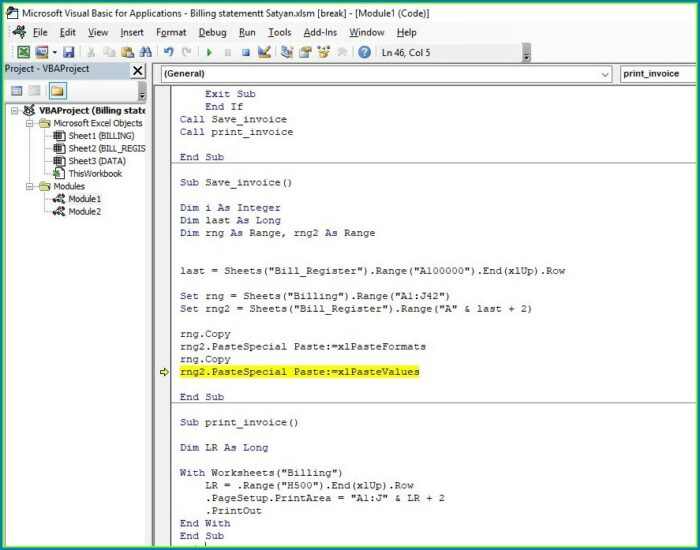Click View Object icon in Project pane
Image resolution: width=700 pixels, height=550 pixels.
coord(34,91)
